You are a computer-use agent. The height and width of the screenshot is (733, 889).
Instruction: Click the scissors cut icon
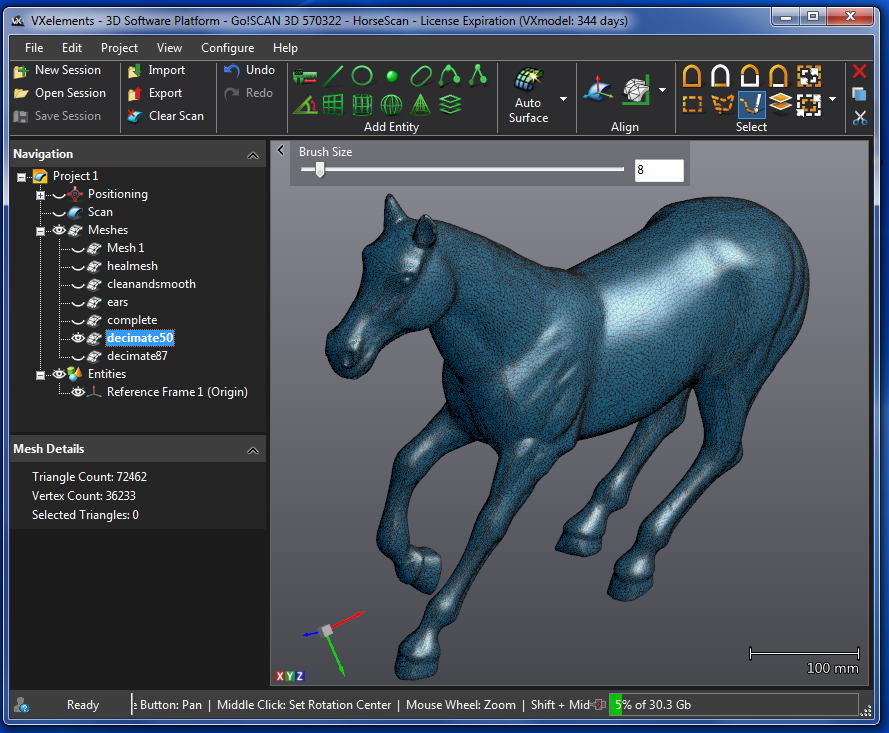tap(860, 118)
